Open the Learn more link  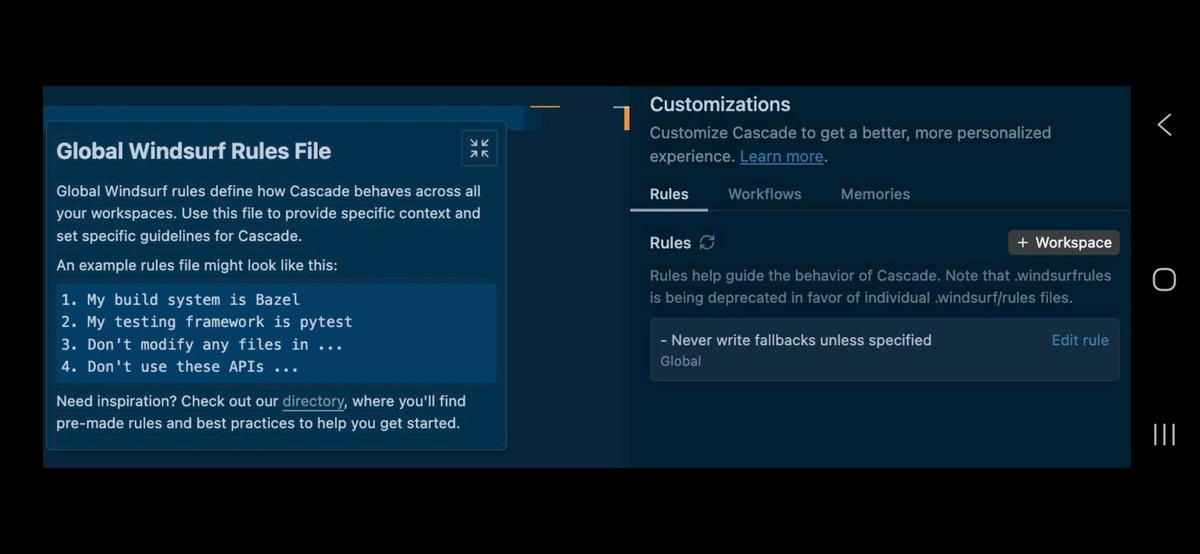(782, 156)
